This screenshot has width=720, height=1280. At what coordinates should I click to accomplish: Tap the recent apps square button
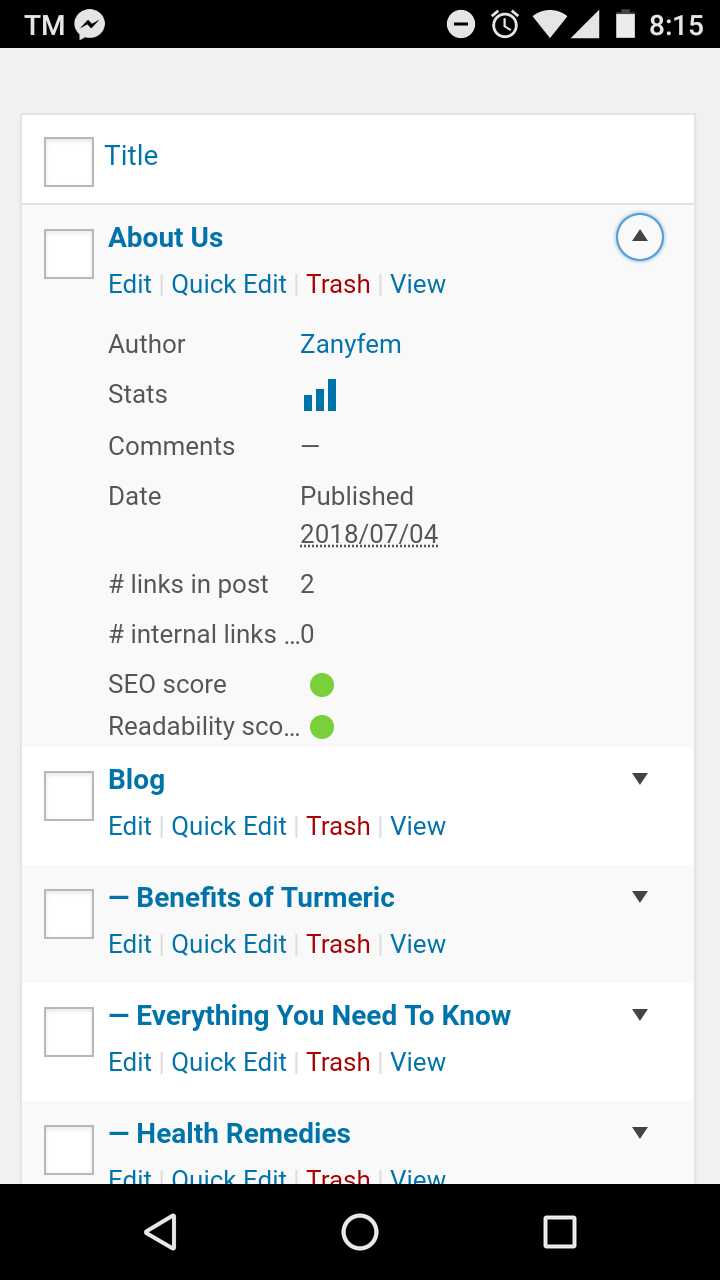[x=559, y=1232]
